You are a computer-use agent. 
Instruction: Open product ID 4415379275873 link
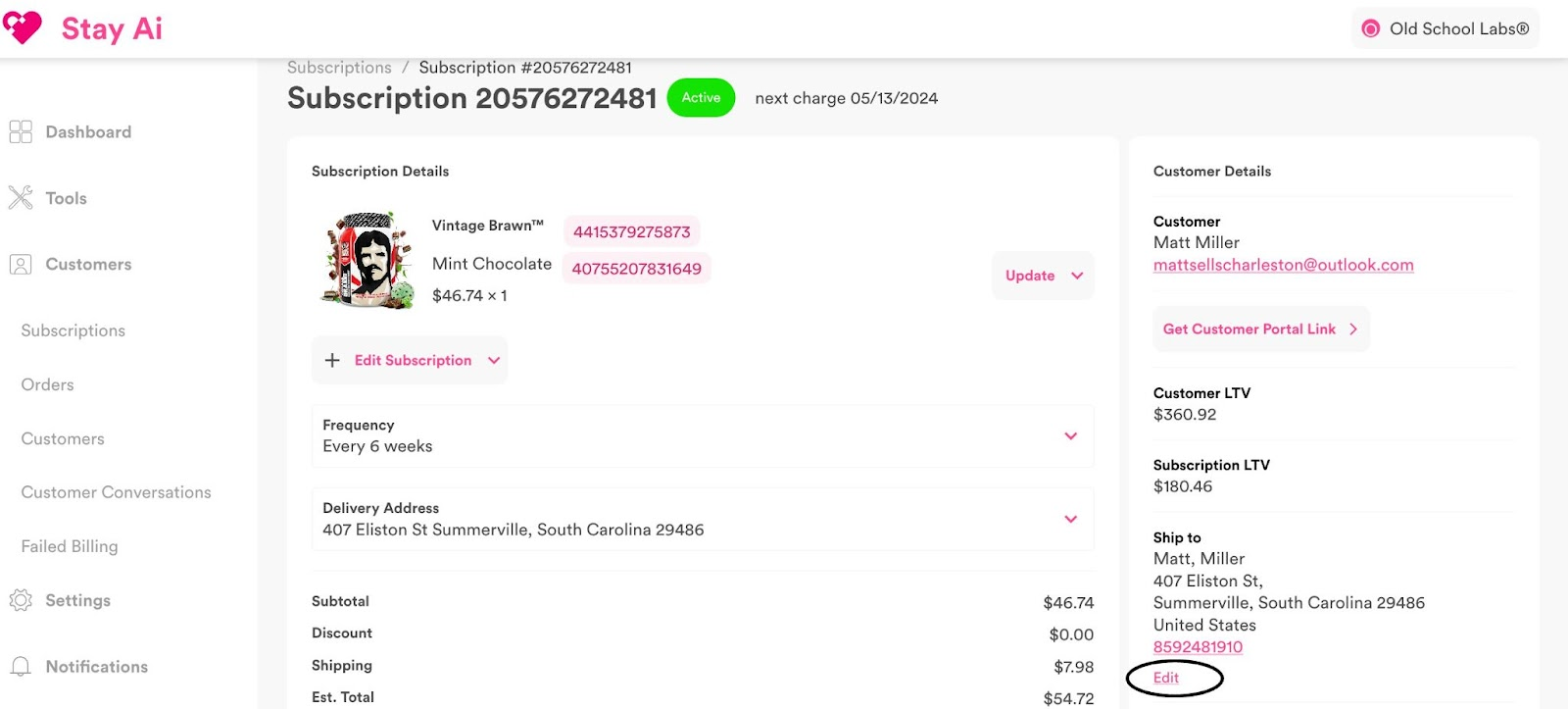tap(632, 232)
